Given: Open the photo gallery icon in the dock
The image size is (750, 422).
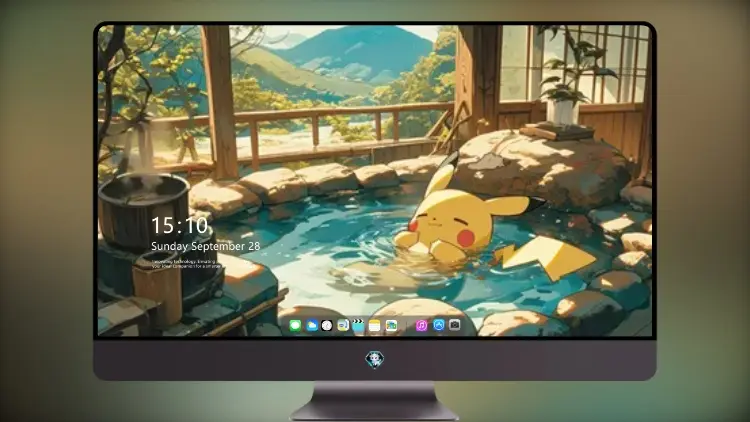Looking at the screenshot, I should pyautogui.click(x=391, y=326).
